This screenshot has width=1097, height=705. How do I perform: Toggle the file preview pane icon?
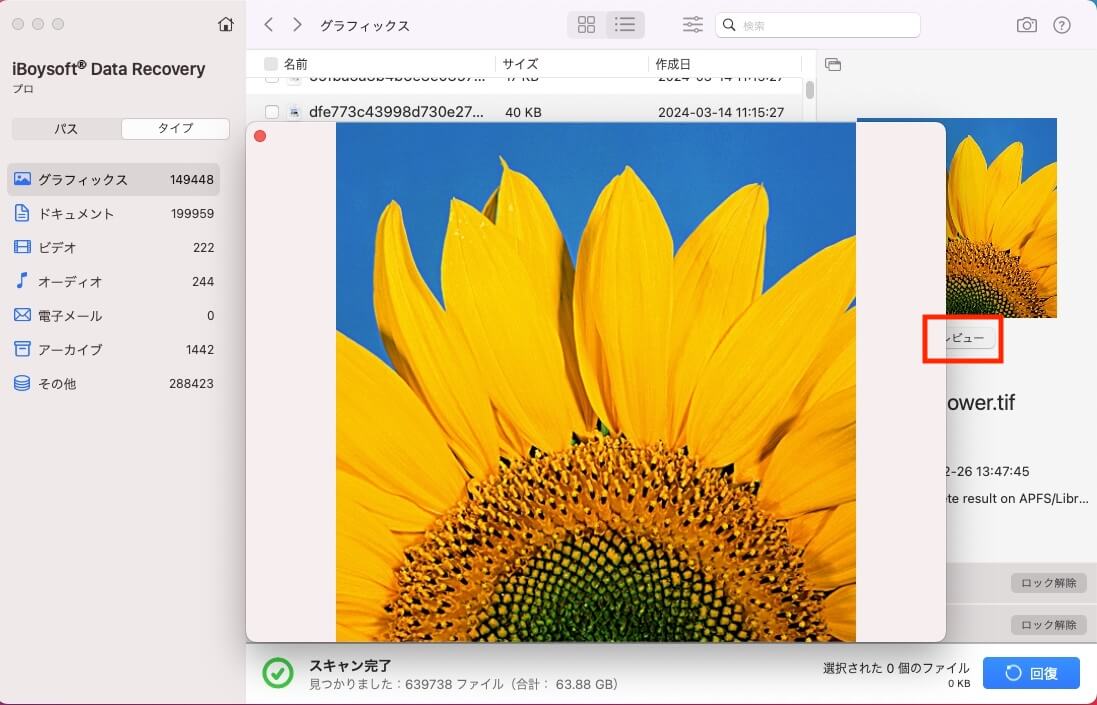pos(833,63)
